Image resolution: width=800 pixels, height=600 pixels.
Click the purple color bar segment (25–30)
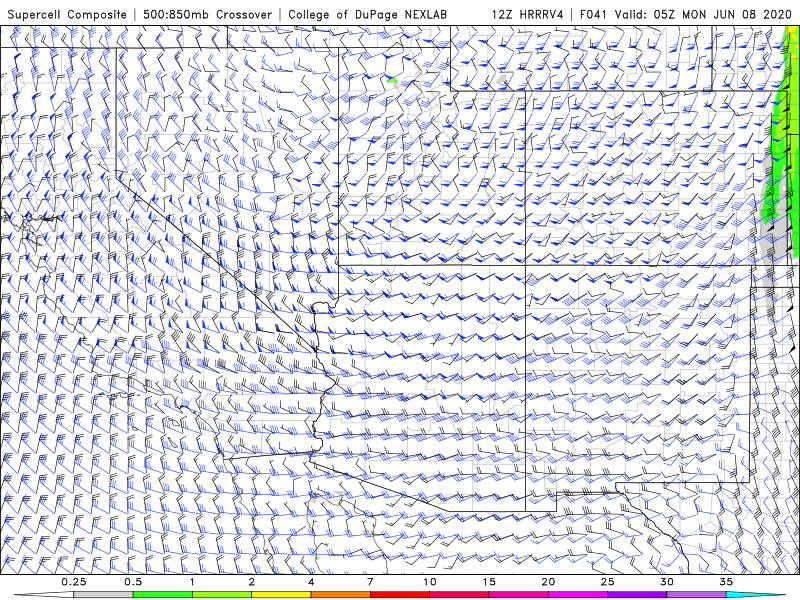coord(637,595)
